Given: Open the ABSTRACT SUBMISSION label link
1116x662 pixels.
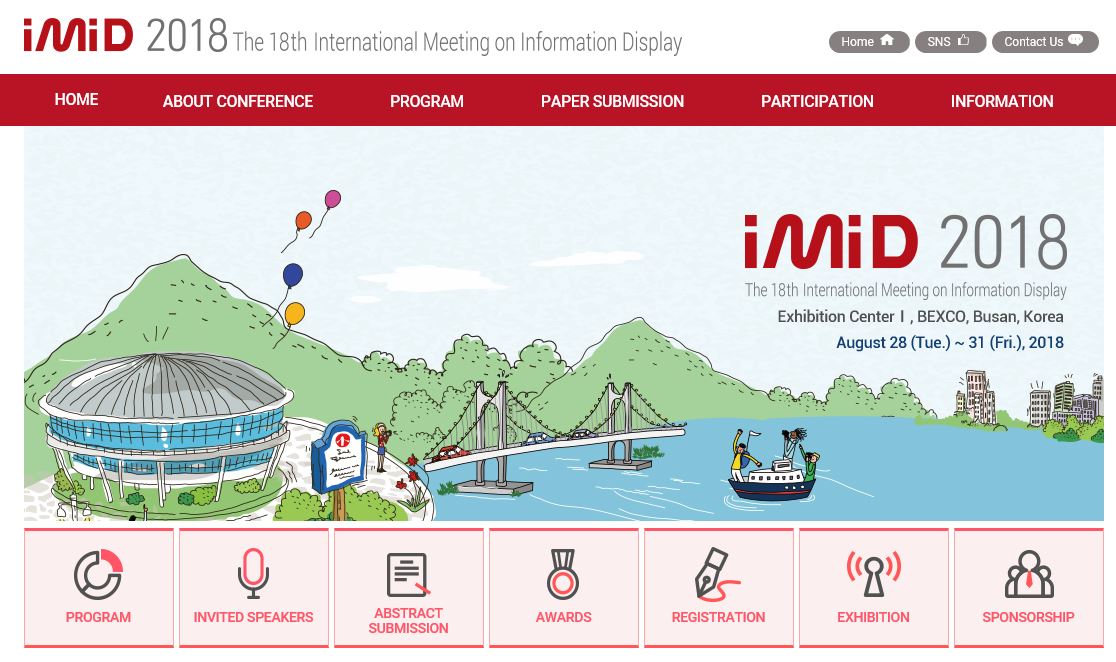Looking at the screenshot, I should [409, 621].
